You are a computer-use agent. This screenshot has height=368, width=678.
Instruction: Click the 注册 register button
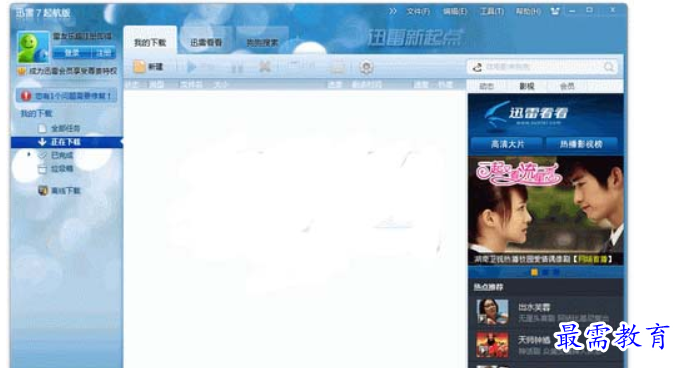(104, 53)
